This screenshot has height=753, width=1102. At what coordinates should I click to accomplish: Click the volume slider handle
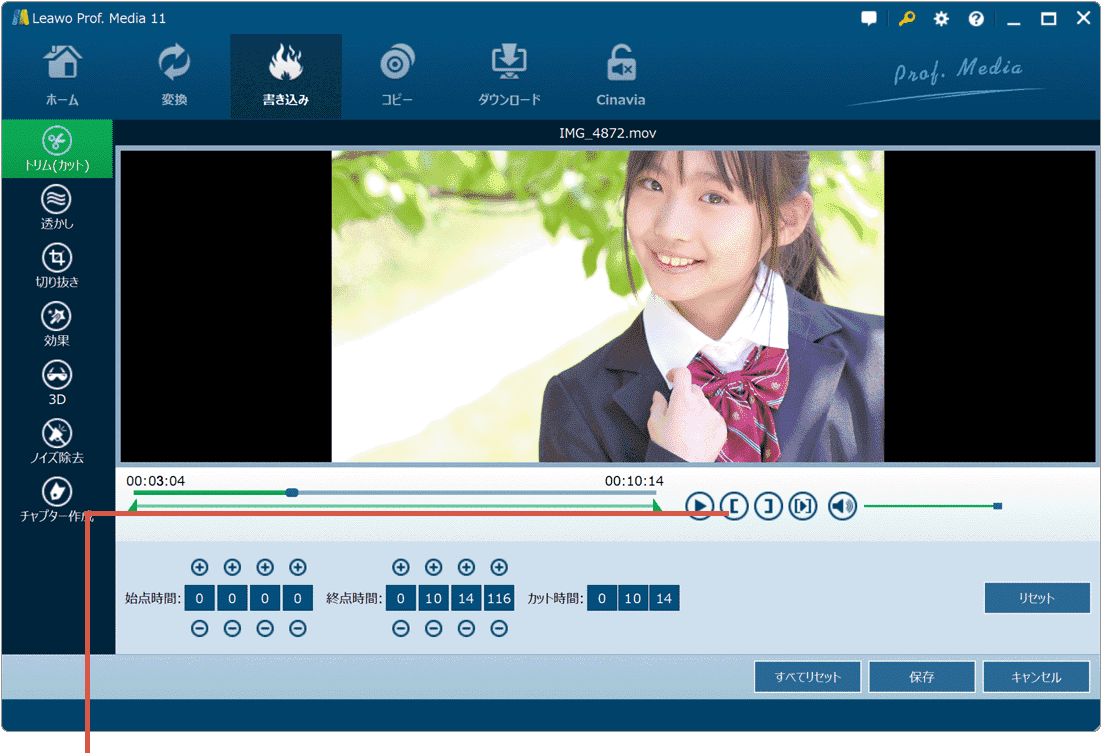click(997, 507)
